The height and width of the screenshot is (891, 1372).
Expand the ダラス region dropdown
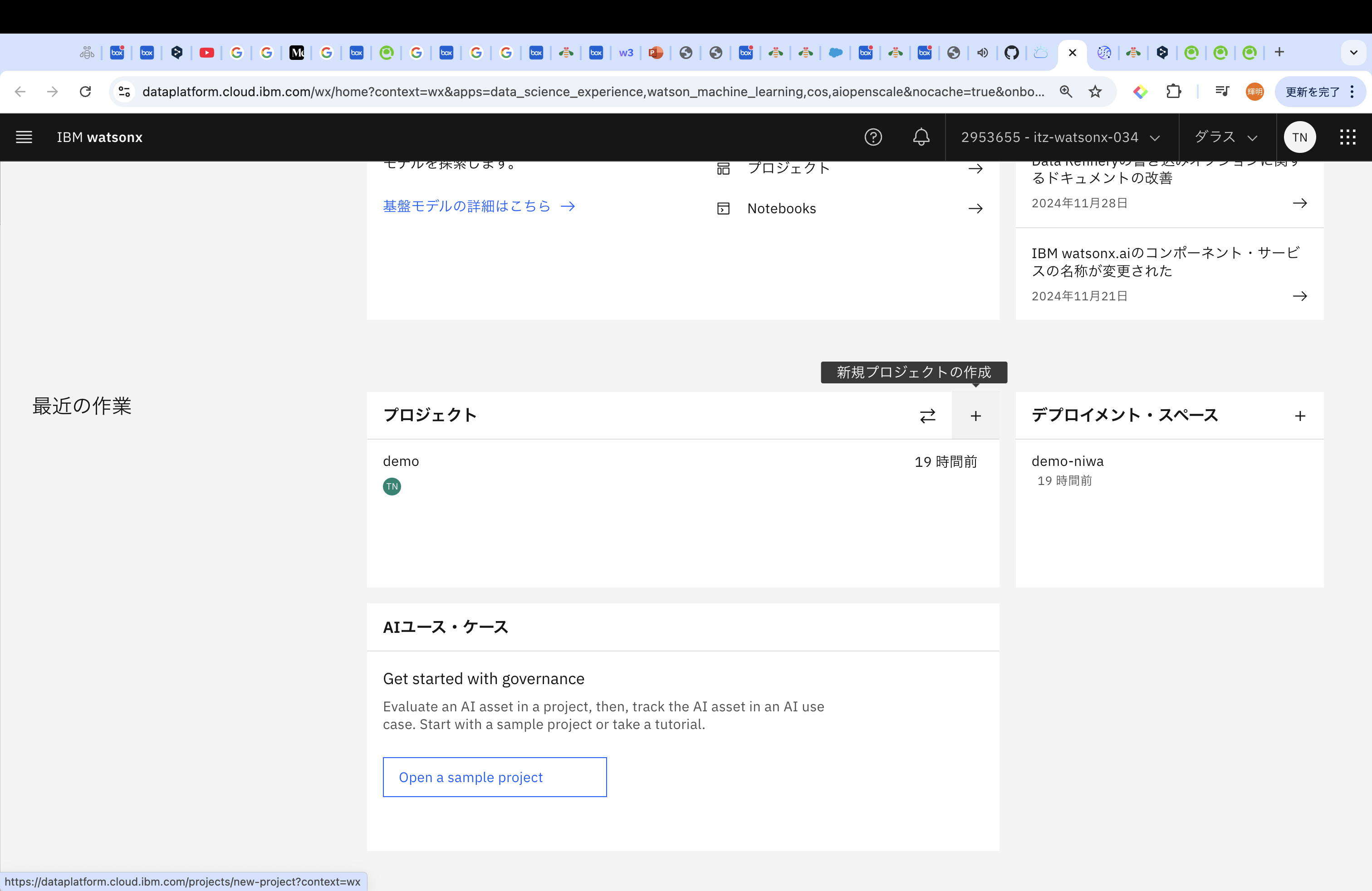click(x=1225, y=137)
